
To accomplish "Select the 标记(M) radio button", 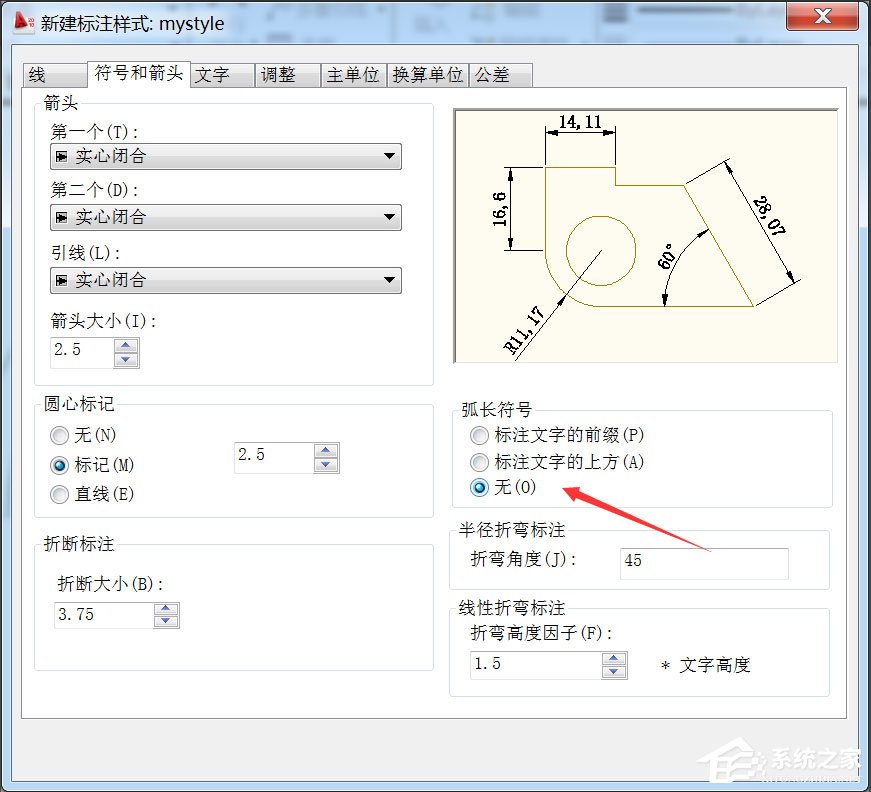I will click(x=59, y=465).
